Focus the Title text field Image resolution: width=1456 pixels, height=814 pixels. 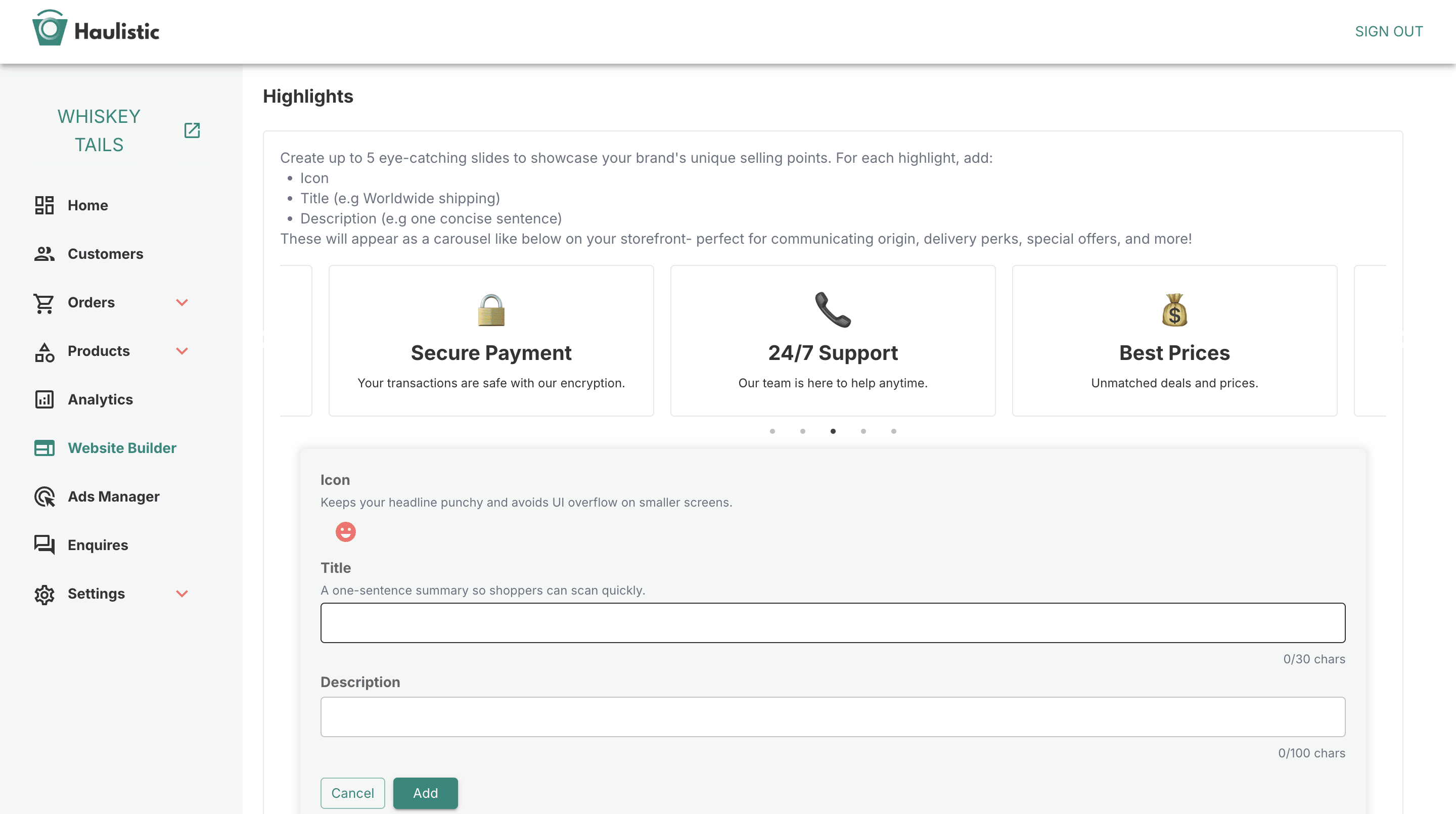832,623
